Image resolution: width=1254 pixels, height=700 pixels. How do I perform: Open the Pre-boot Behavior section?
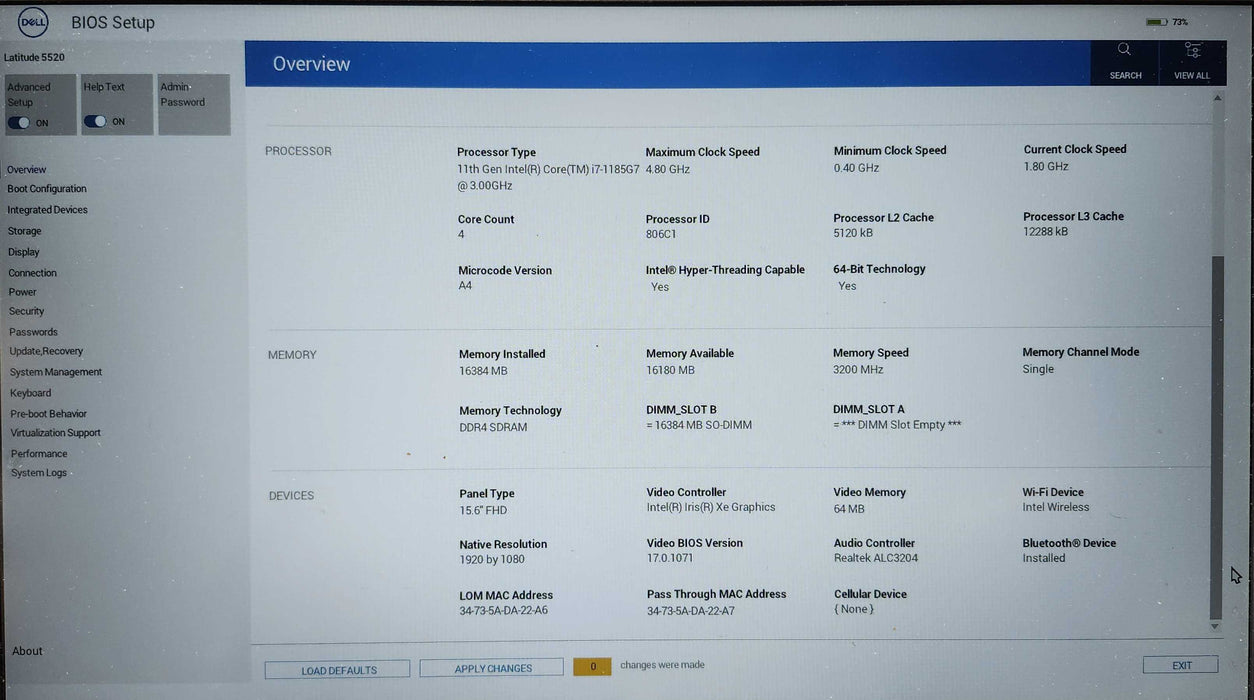point(49,414)
